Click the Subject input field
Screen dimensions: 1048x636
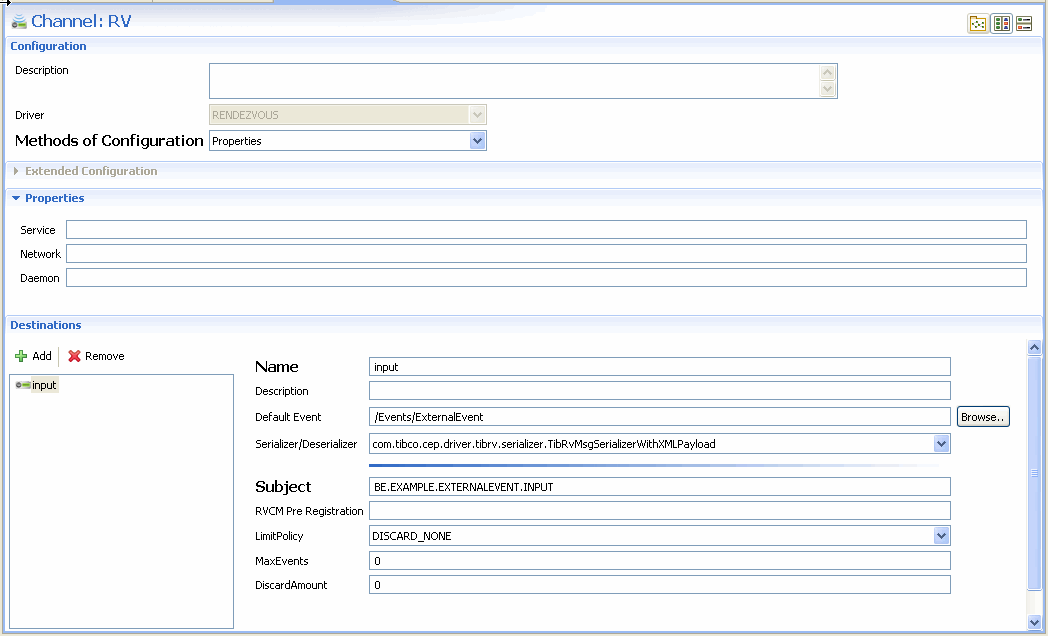[x=660, y=487]
